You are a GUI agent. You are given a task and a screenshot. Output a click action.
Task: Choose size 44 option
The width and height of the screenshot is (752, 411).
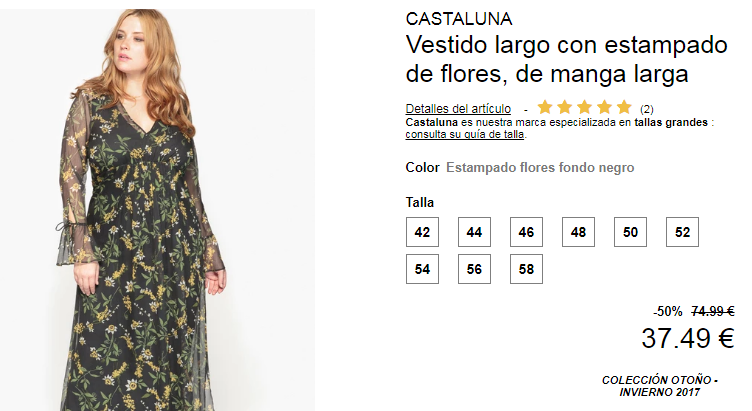pyautogui.click(x=474, y=232)
